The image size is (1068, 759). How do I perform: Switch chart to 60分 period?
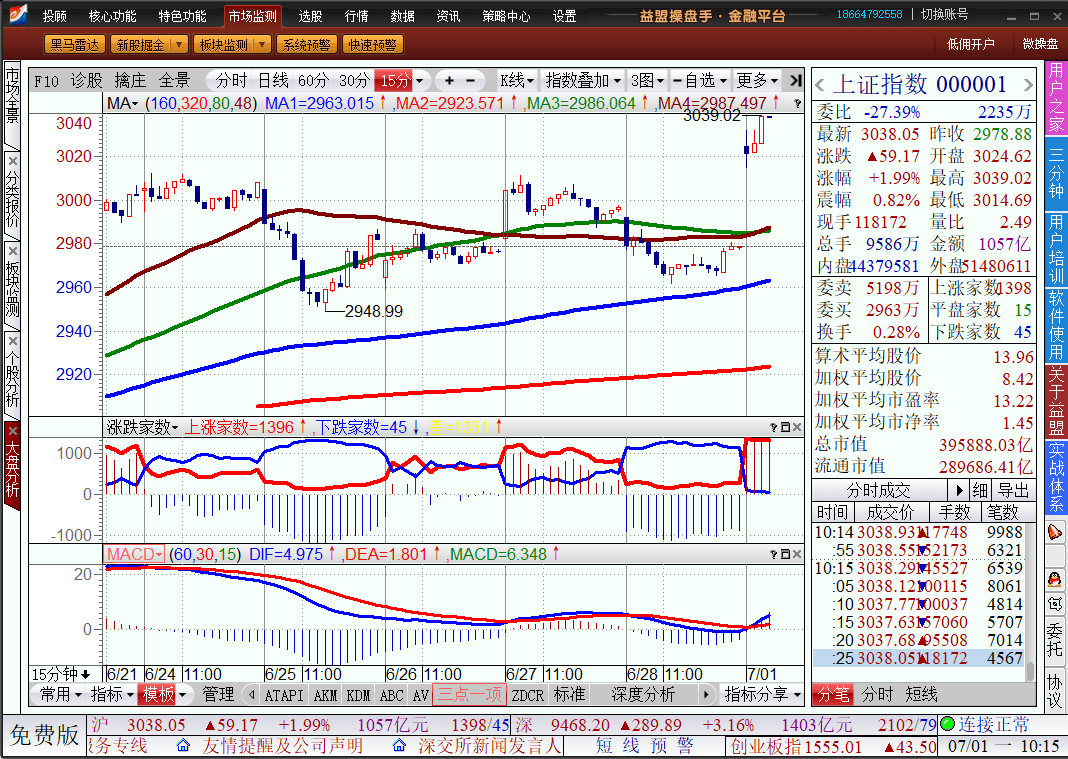313,80
